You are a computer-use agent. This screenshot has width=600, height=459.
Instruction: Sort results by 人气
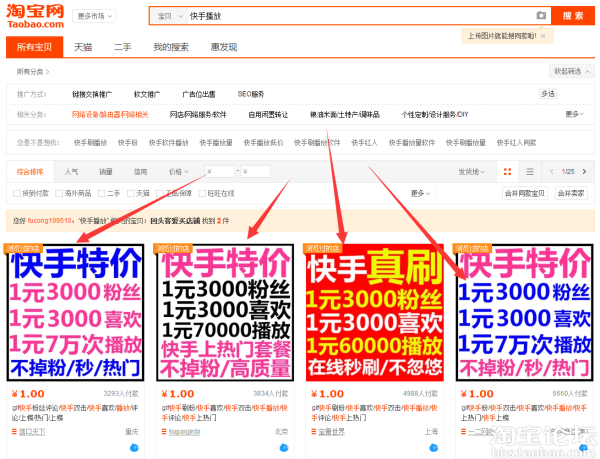tap(71, 171)
